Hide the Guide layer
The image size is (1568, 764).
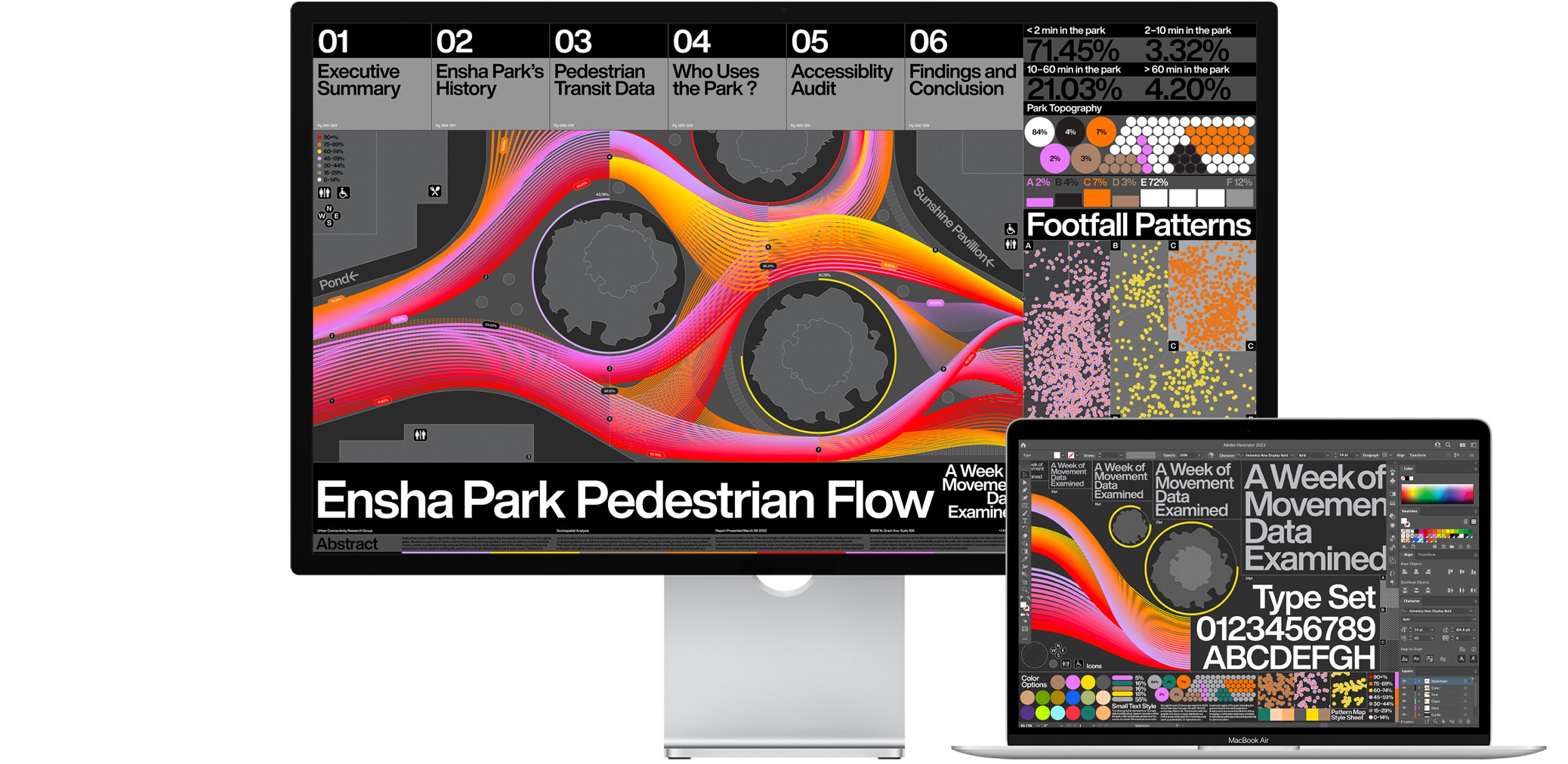[1404, 715]
